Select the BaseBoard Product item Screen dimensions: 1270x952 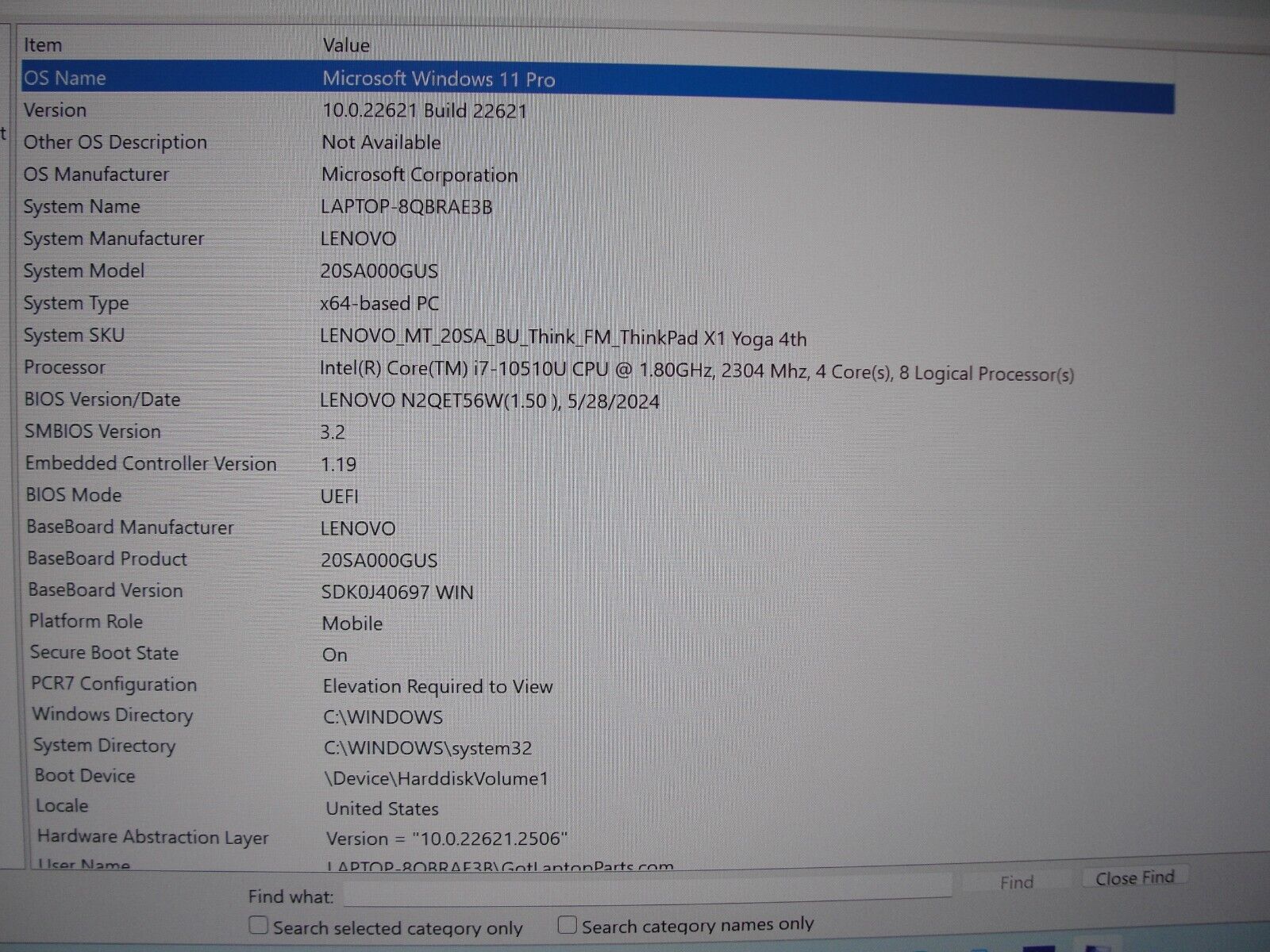[107, 559]
